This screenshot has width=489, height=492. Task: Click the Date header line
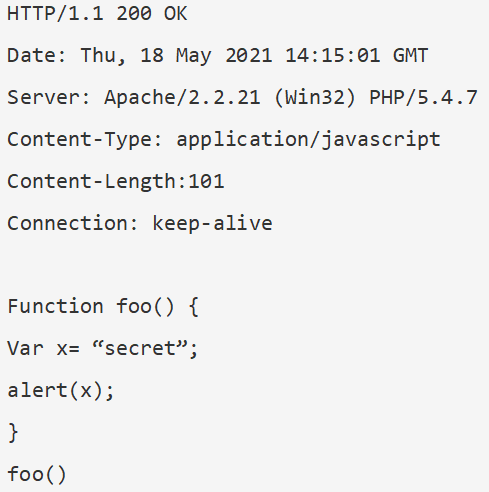point(218,55)
